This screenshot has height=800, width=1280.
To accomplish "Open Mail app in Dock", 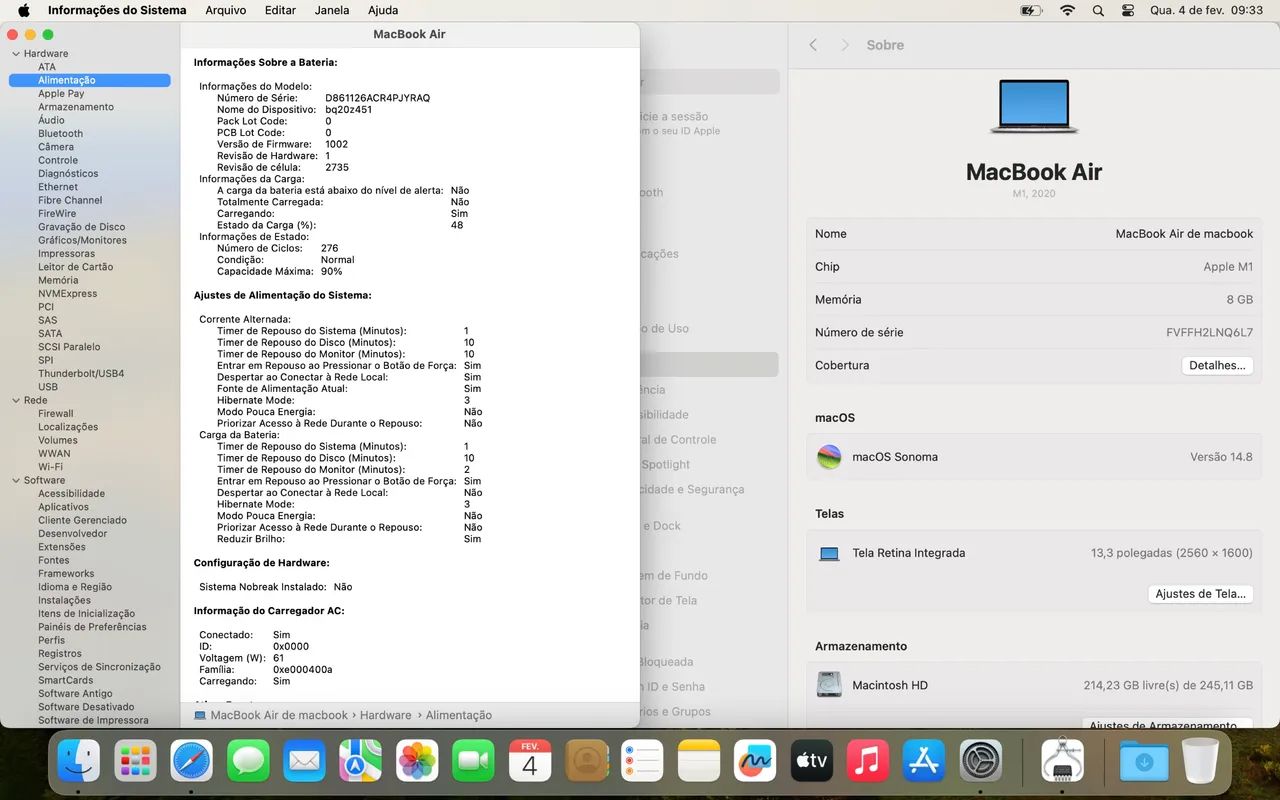I will pyautogui.click(x=304, y=761).
